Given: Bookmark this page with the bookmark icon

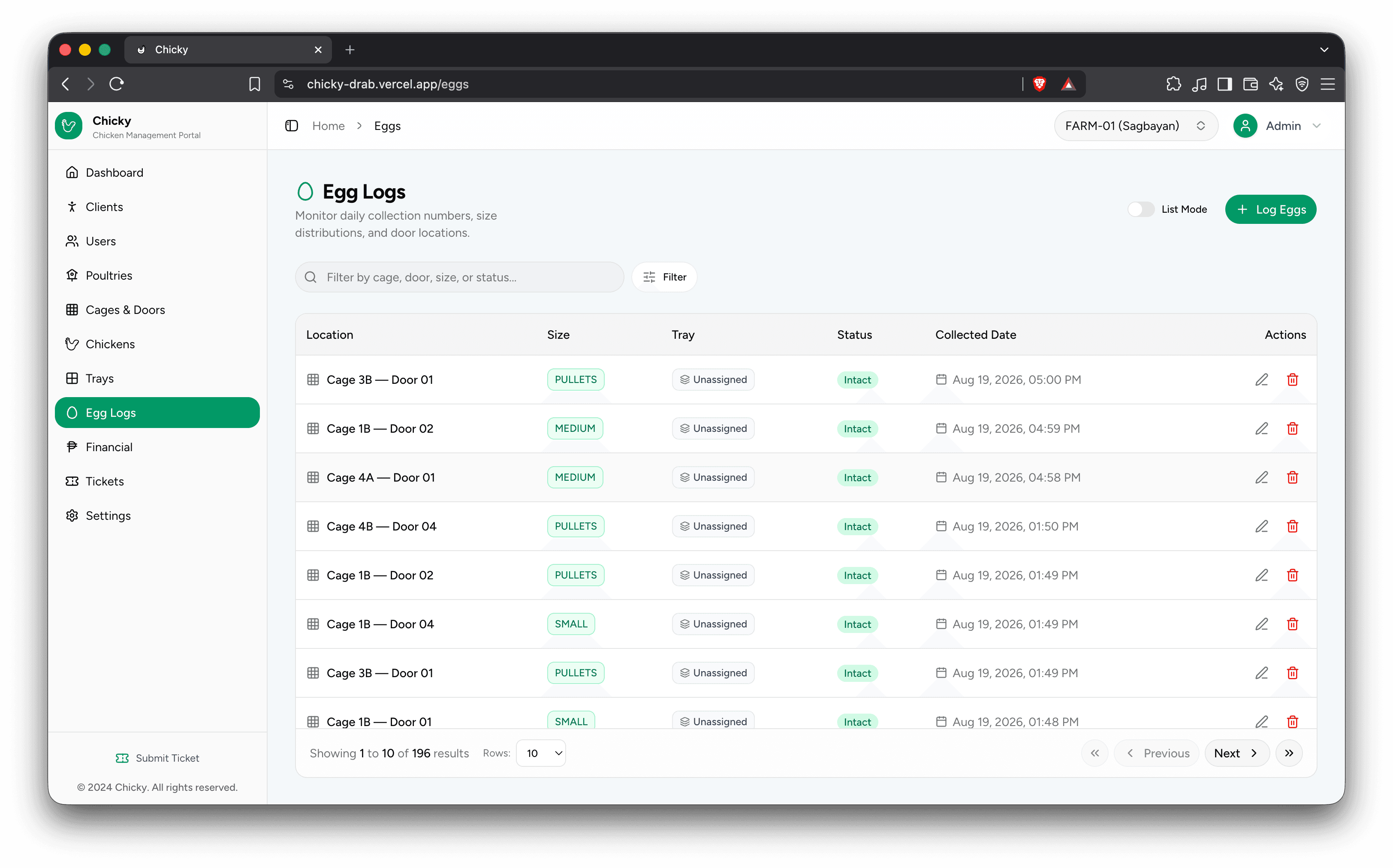Looking at the screenshot, I should tap(254, 84).
